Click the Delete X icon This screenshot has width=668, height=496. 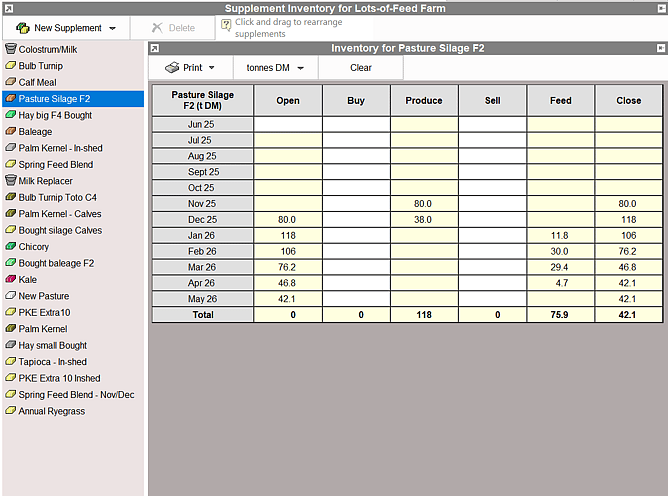pos(157,28)
